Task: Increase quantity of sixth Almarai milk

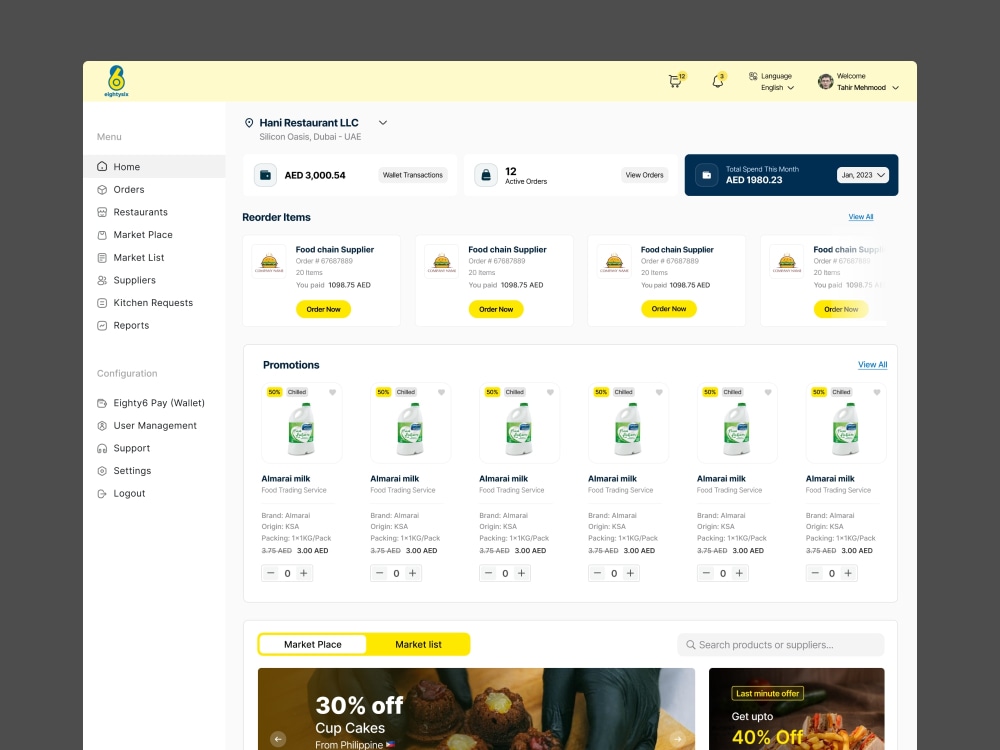Action: pyautogui.click(x=848, y=573)
